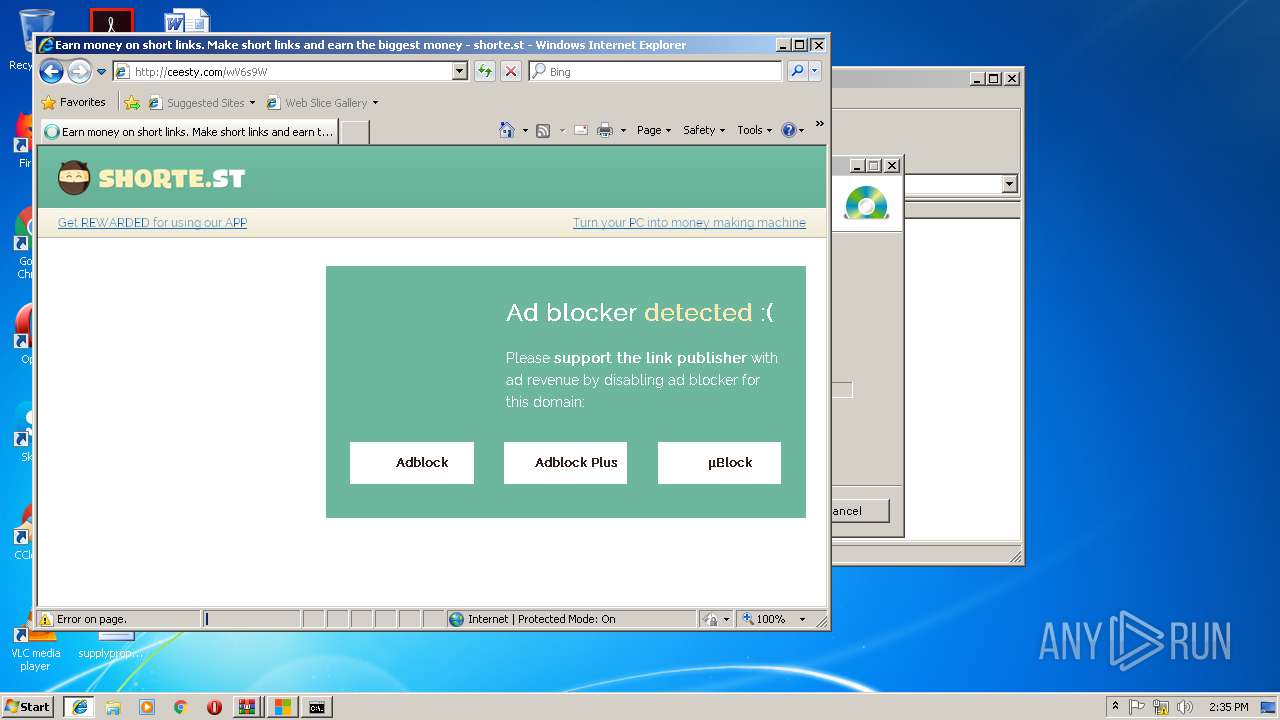Open the Safety menu
Image resolution: width=1280 pixels, height=720 pixels.
pyautogui.click(x=704, y=130)
